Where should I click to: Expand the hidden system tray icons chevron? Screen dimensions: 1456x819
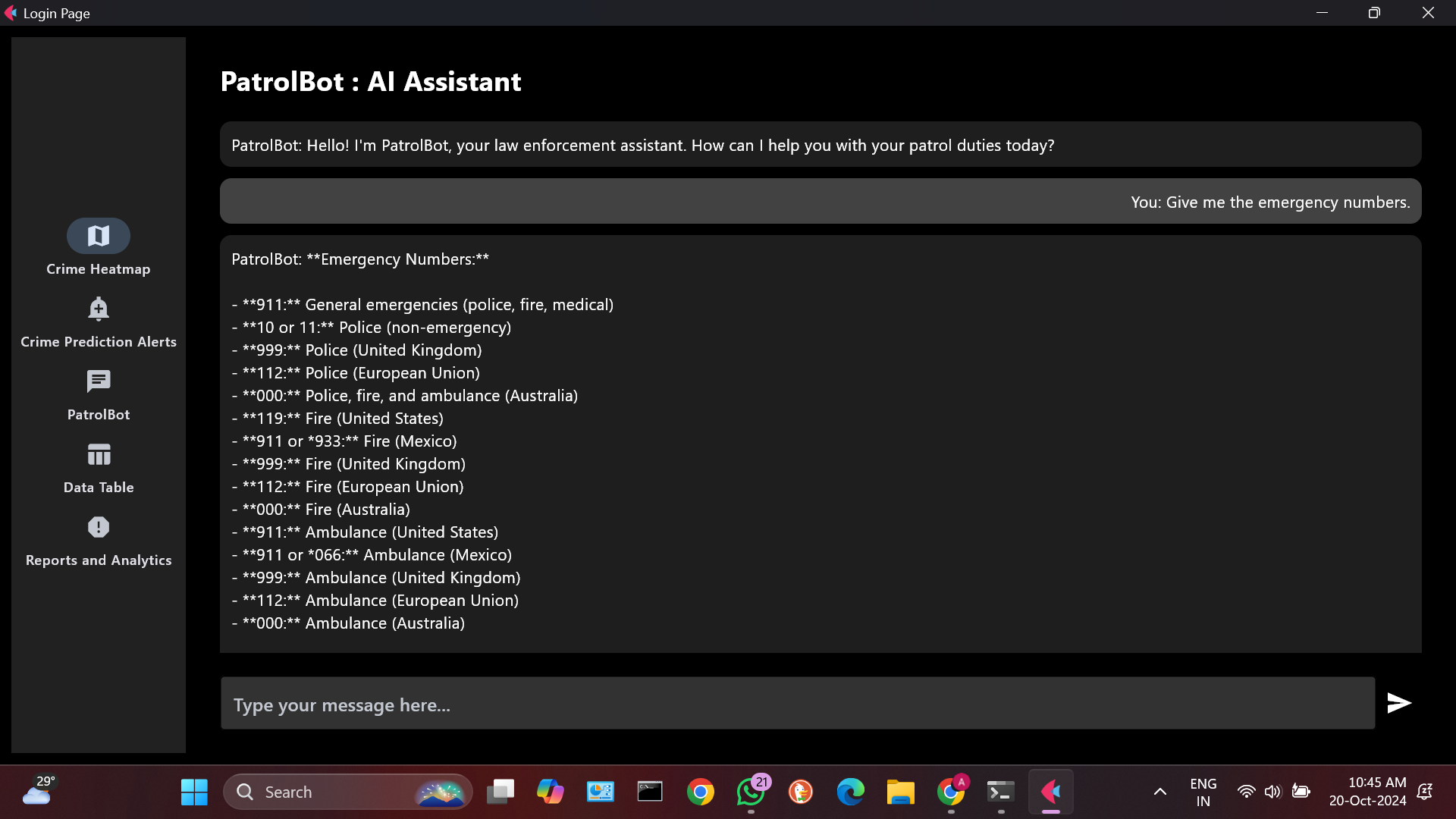1159,792
